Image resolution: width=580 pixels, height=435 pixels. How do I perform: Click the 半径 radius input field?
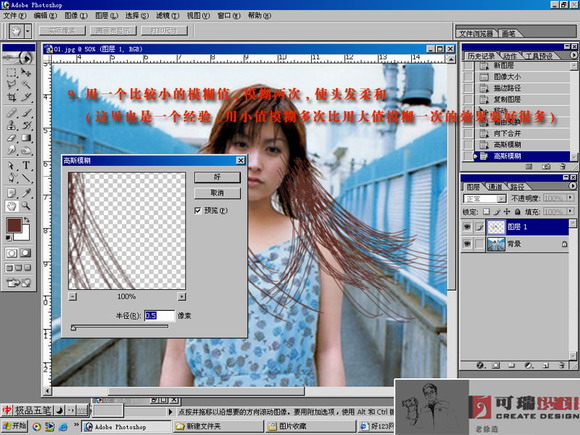[159, 316]
